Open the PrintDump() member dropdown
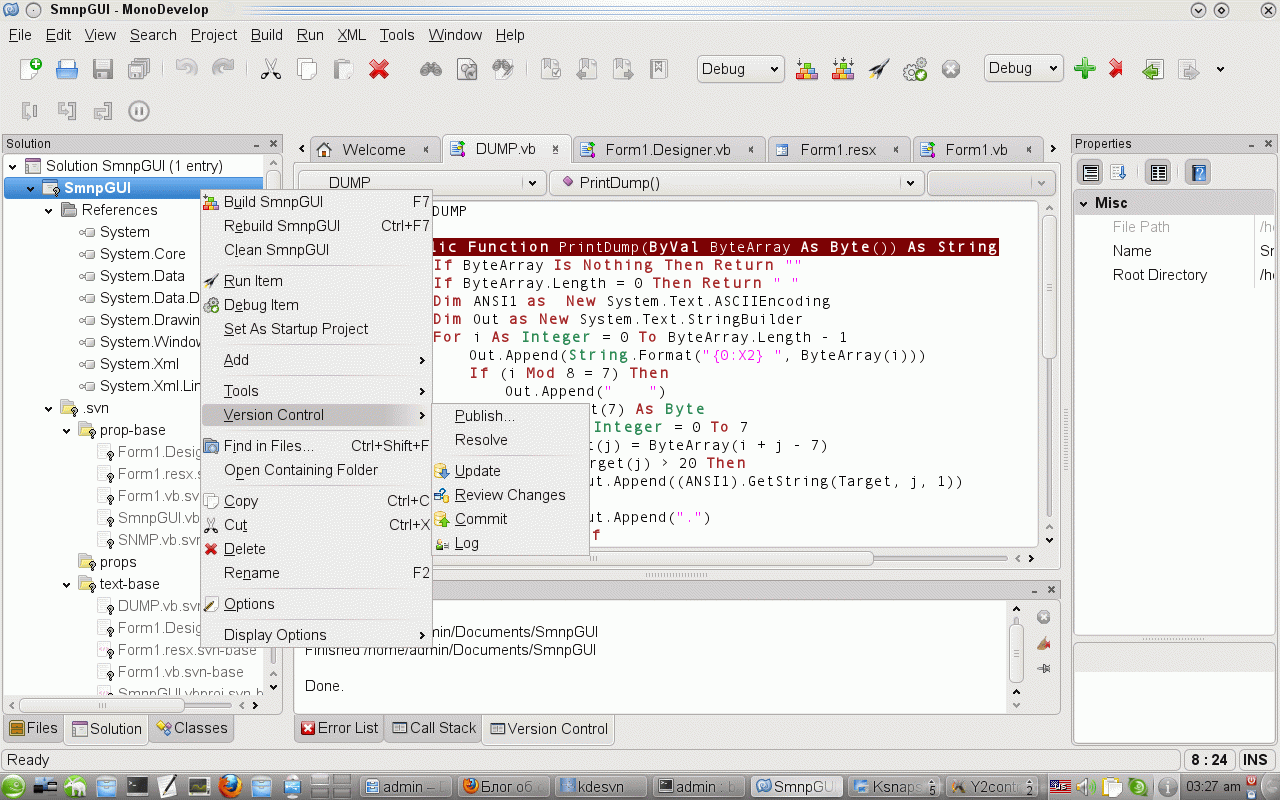This screenshot has width=1280, height=800. [736, 183]
